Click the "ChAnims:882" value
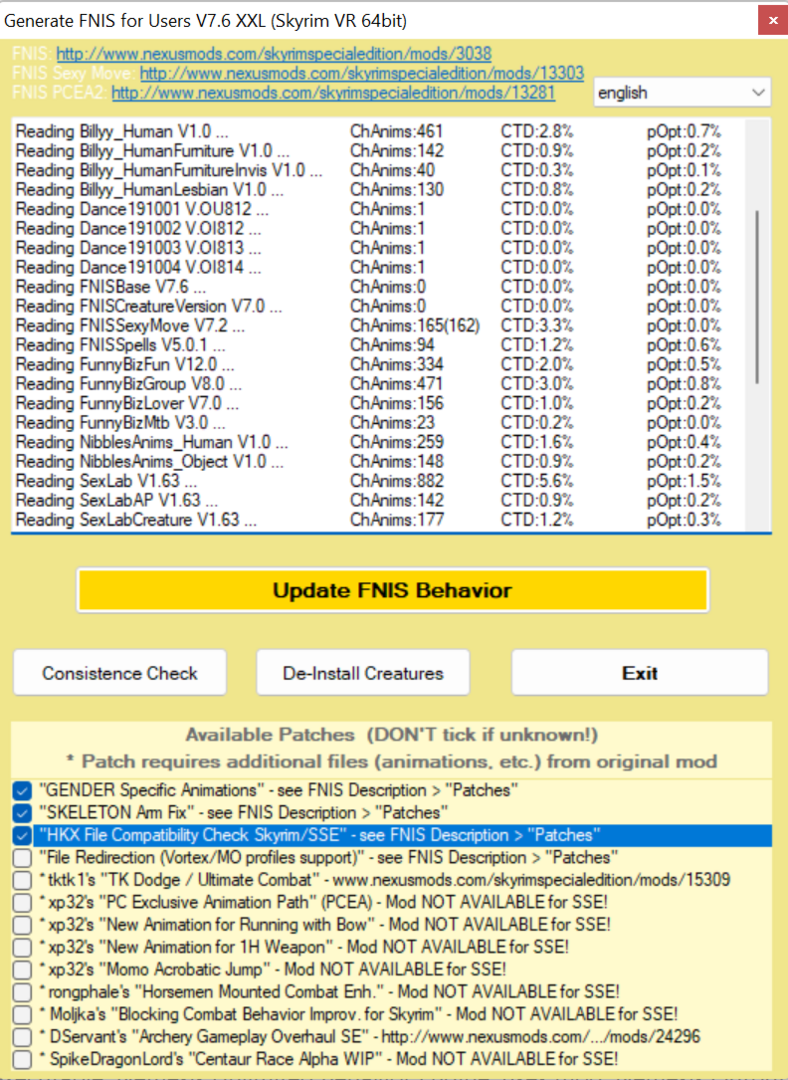 [397, 481]
